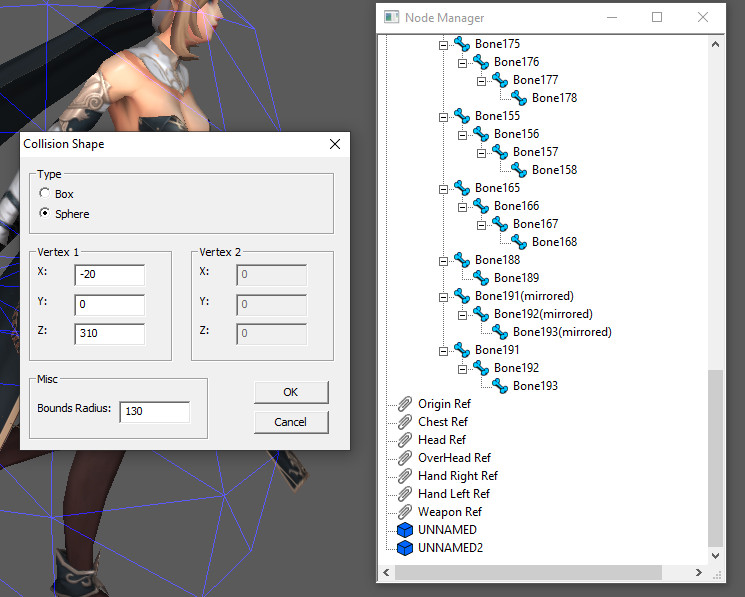Select the Bone157 label in tree
Viewport: 745px width, 597px height.
535,152
